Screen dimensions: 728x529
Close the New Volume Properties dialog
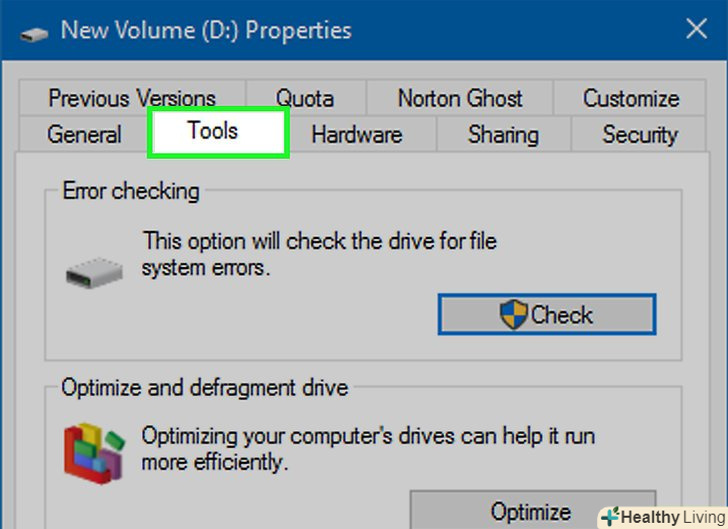(x=696, y=30)
